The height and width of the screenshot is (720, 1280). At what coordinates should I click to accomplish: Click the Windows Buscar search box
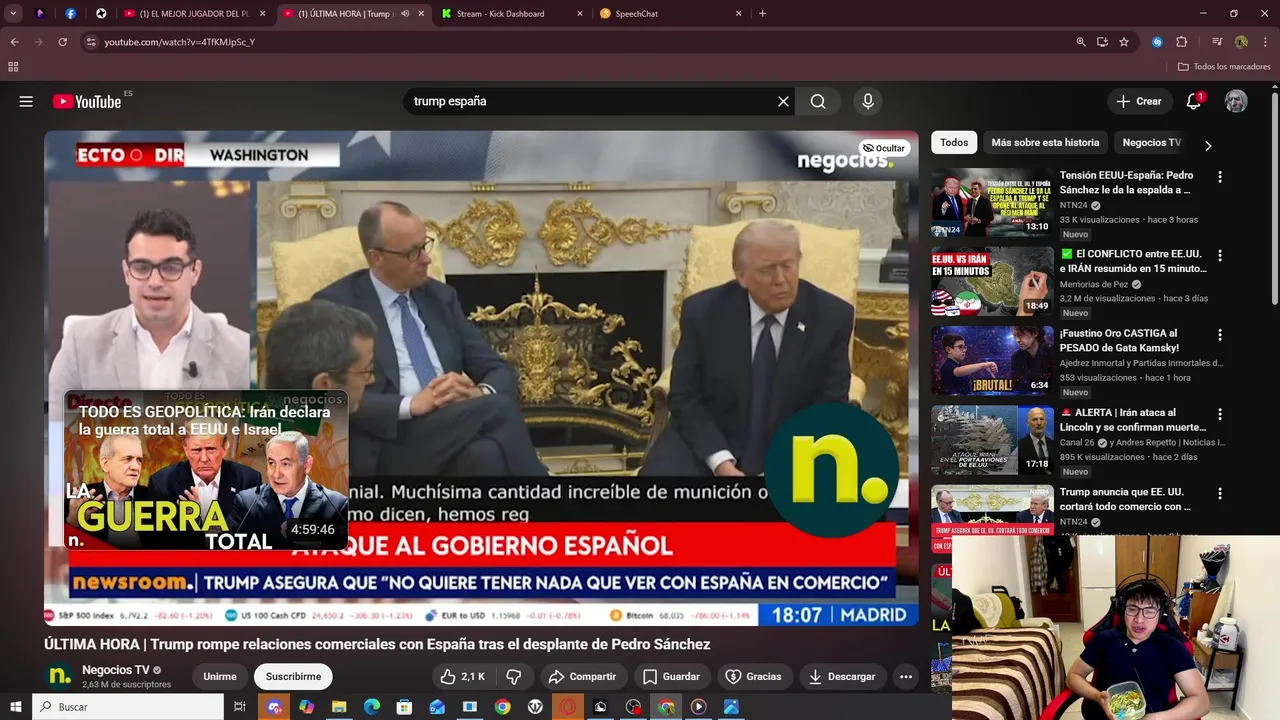128,707
